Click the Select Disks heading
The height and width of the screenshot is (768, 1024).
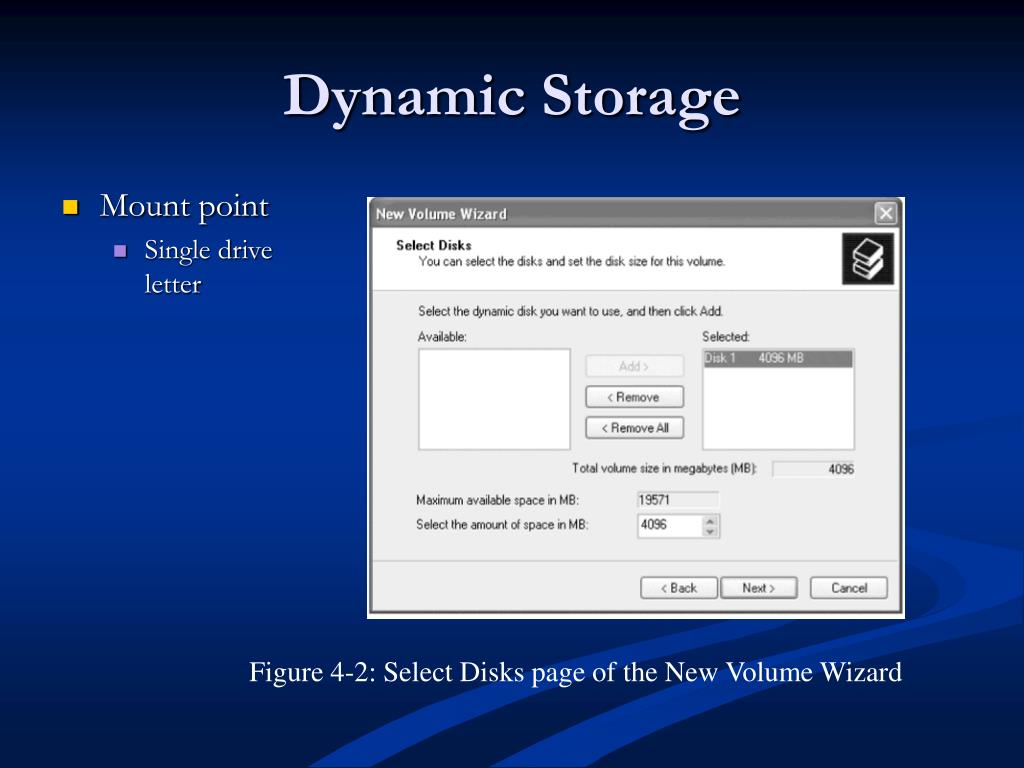click(x=434, y=246)
